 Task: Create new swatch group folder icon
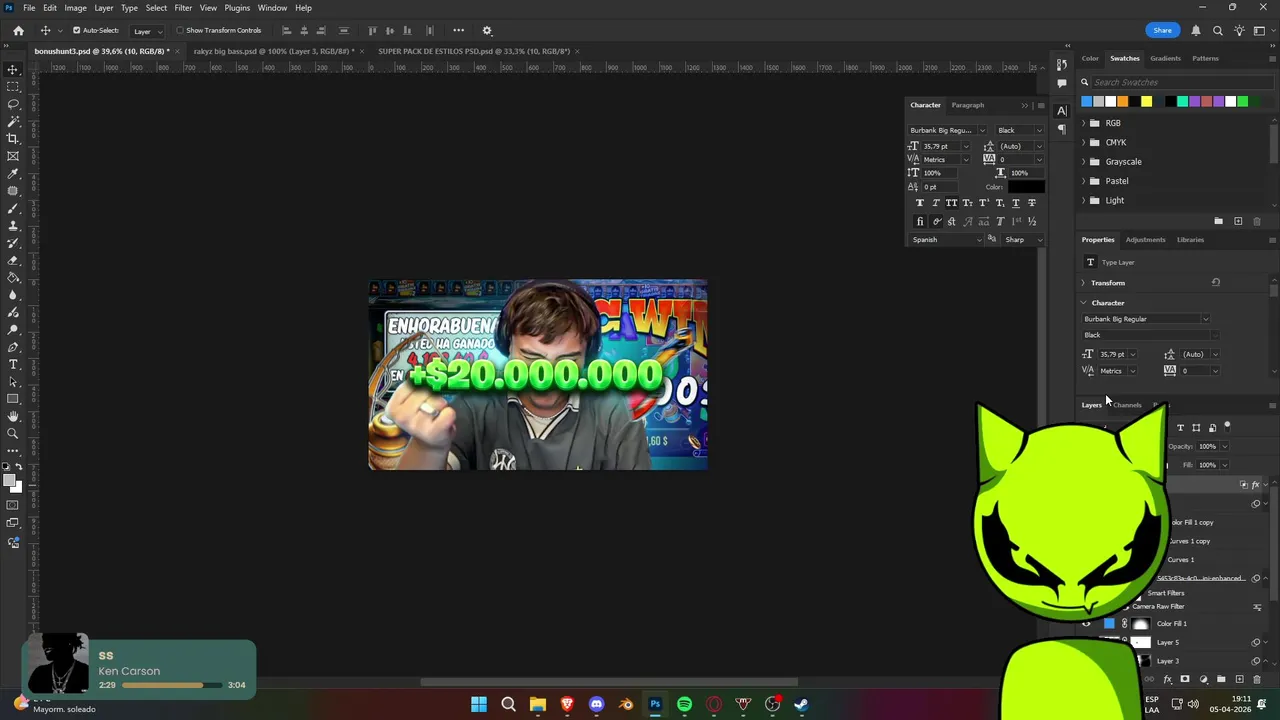tap(1218, 221)
